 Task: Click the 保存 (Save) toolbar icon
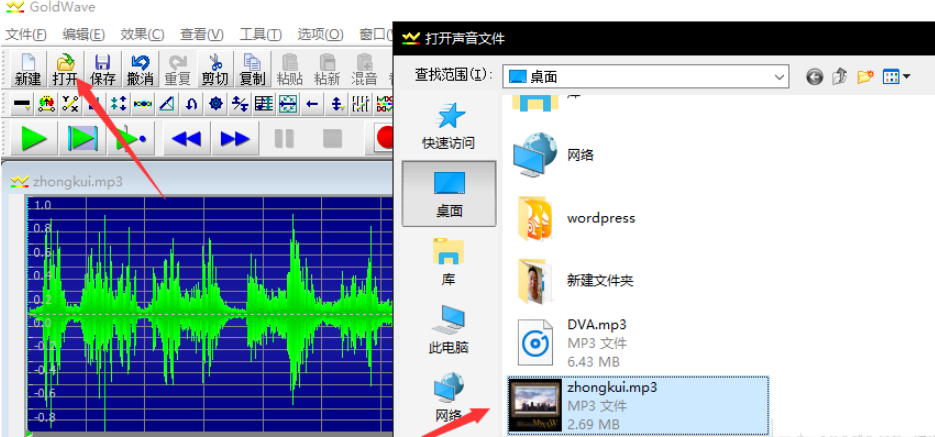pyautogui.click(x=102, y=69)
